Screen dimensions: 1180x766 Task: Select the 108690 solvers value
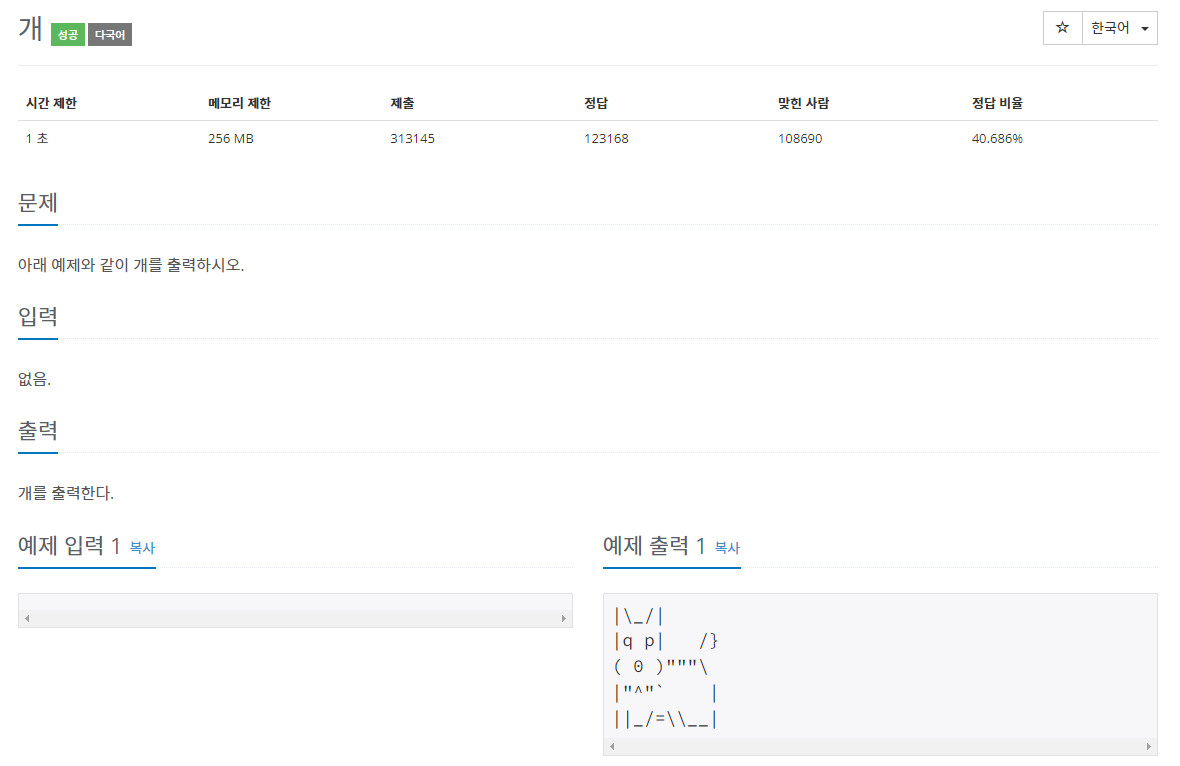click(x=800, y=138)
